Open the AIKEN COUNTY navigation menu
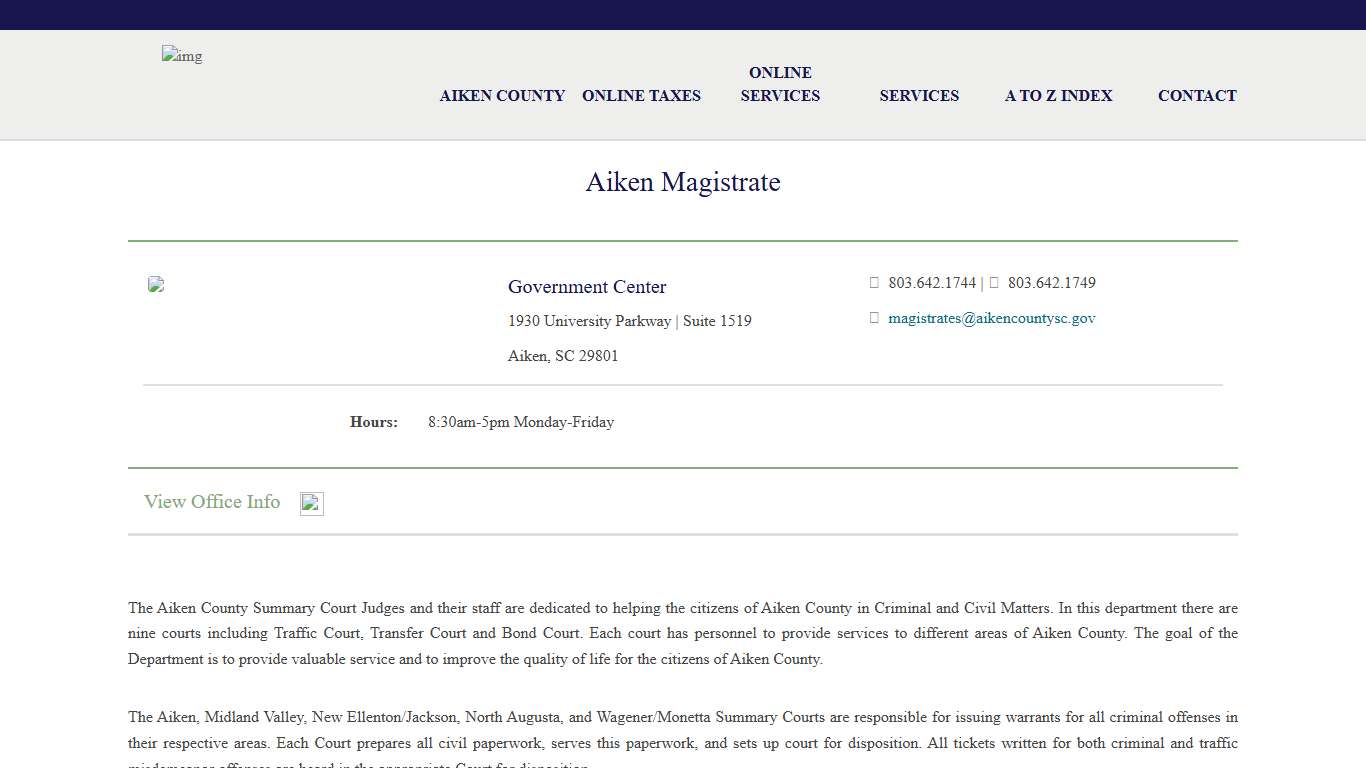Image resolution: width=1366 pixels, height=768 pixels. point(502,95)
